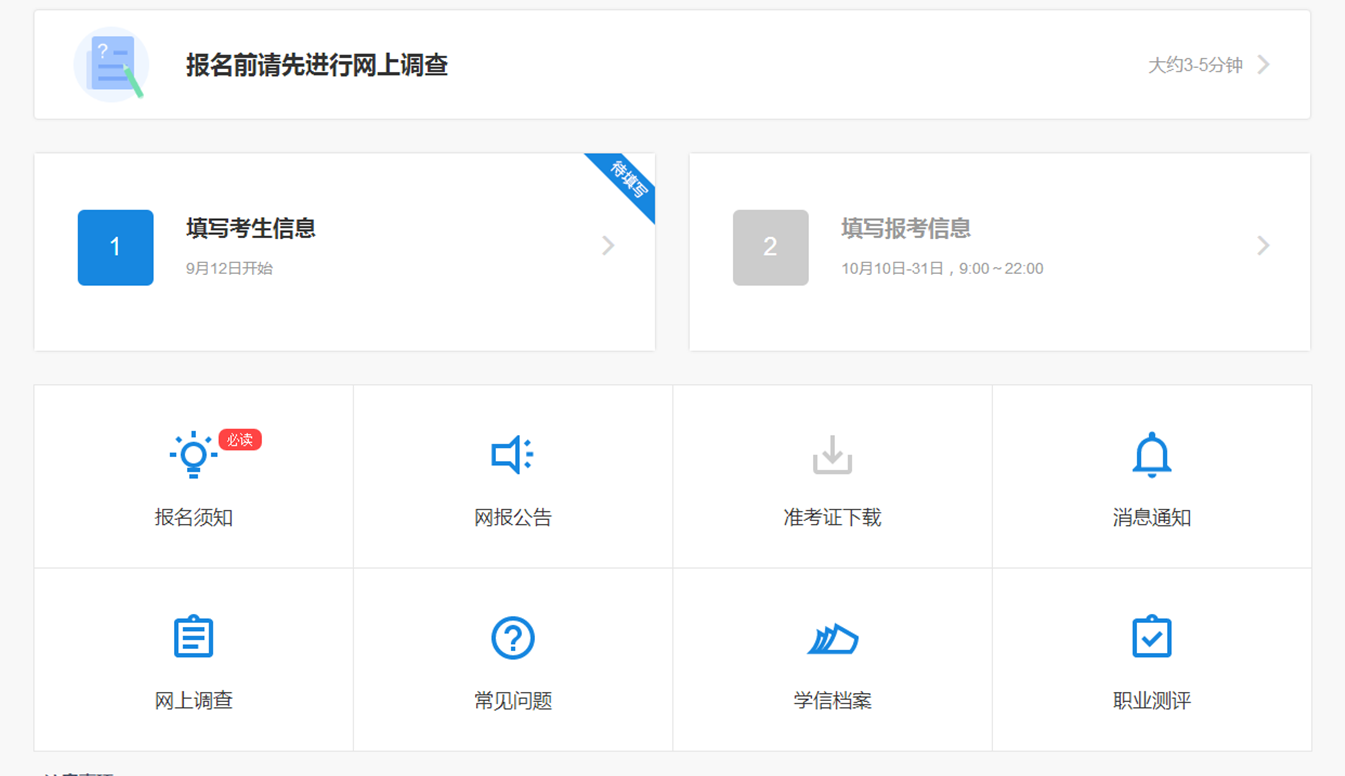Click the chevron arrow in 填写考生信息 card
The image size is (1345, 776).
[608, 246]
